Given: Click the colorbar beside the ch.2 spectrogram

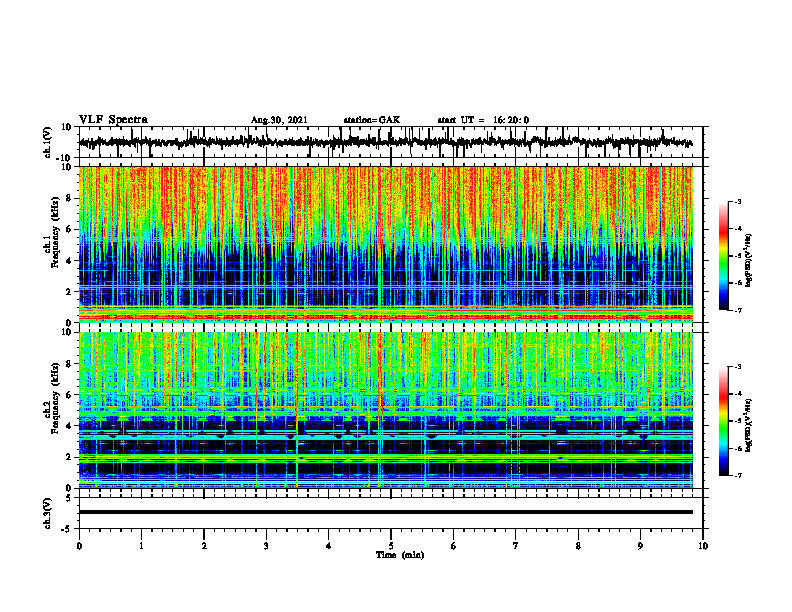Looking at the screenshot, I should click(x=724, y=421).
